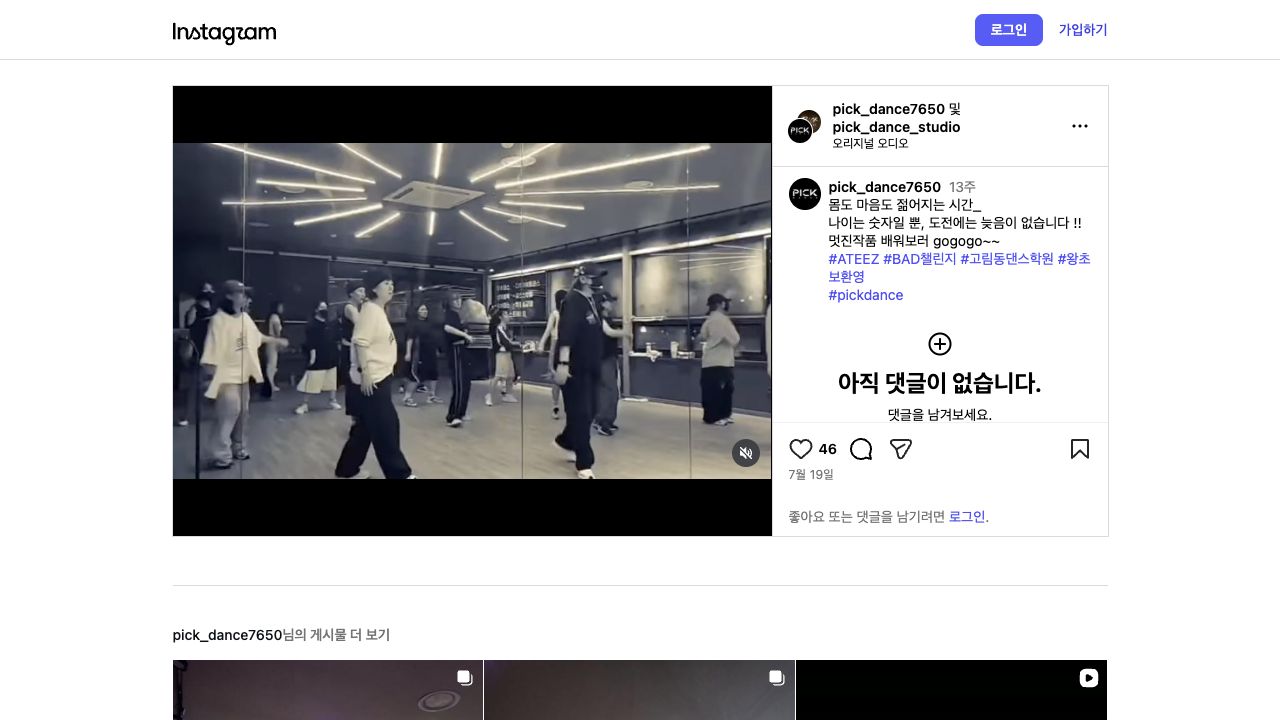Open pick_dance7650 in more-posts heading

227,635
